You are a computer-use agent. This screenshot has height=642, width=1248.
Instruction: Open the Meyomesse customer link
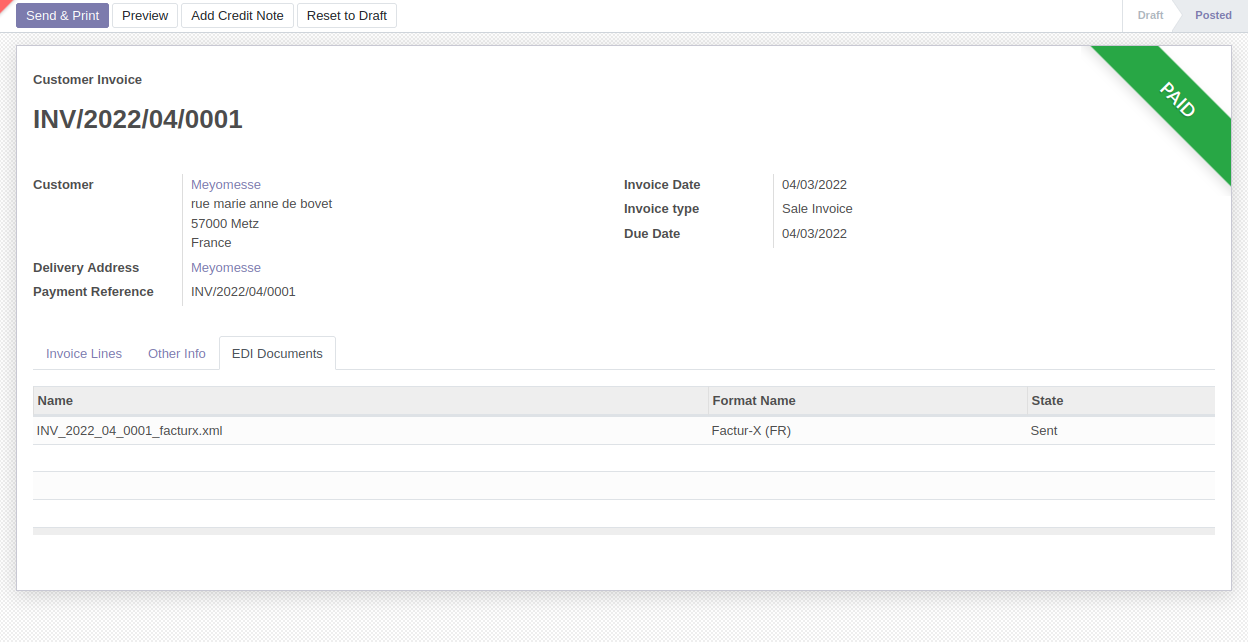(x=226, y=185)
